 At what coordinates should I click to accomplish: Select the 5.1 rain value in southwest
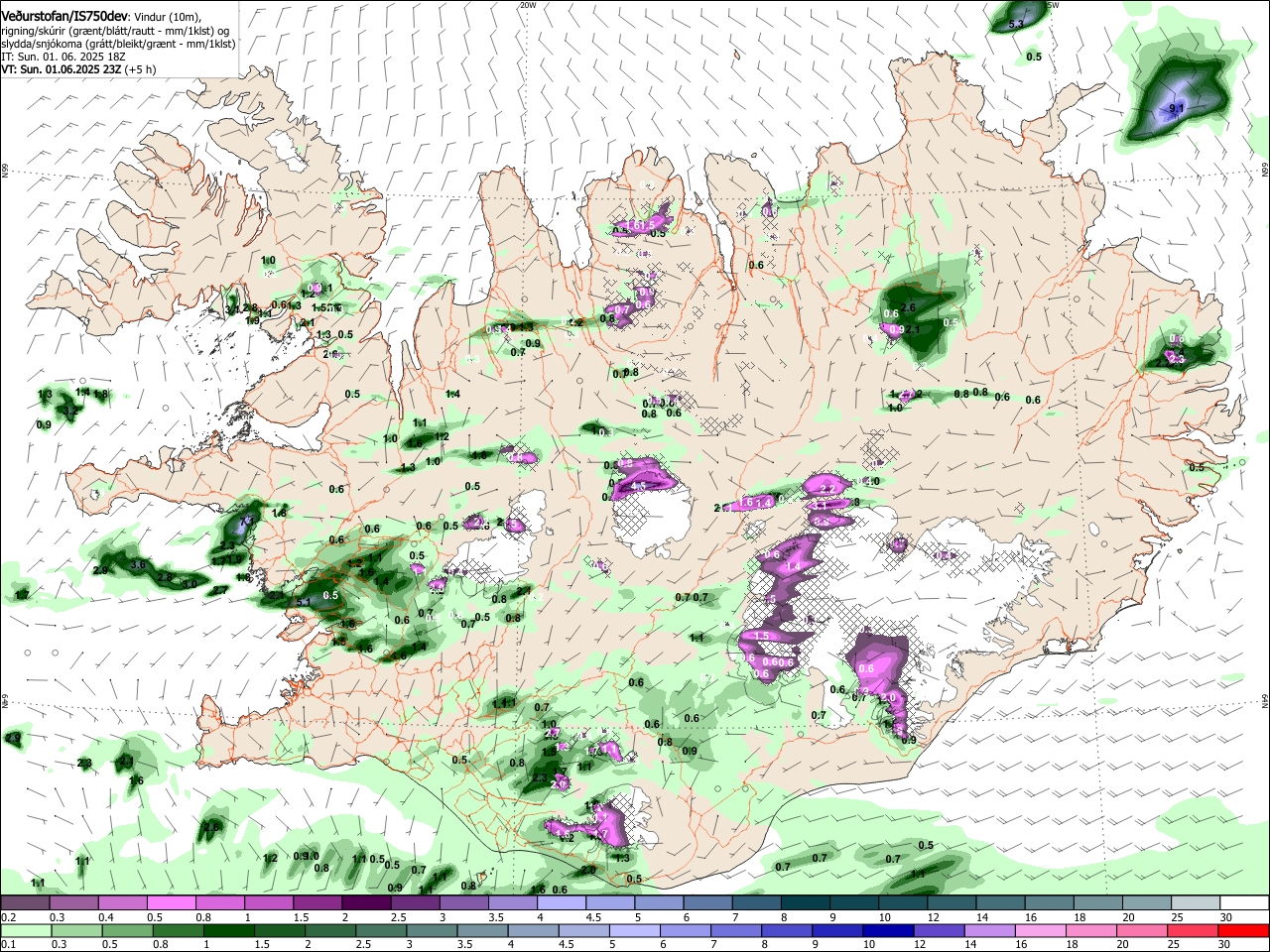point(305,602)
